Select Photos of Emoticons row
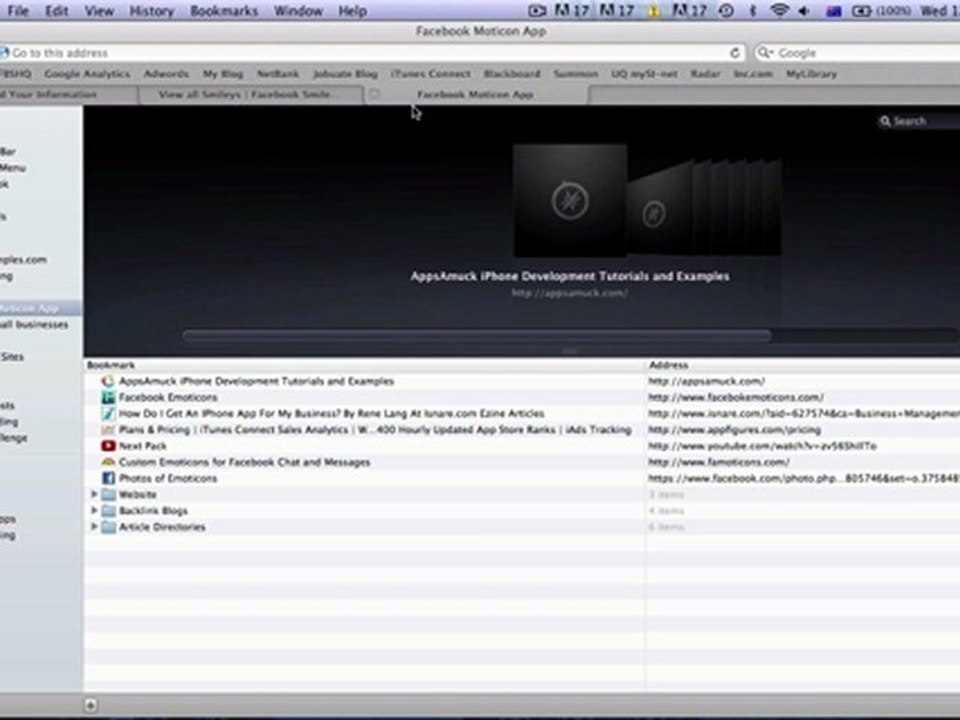Image resolution: width=960 pixels, height=720 pixels. point(522,478)
